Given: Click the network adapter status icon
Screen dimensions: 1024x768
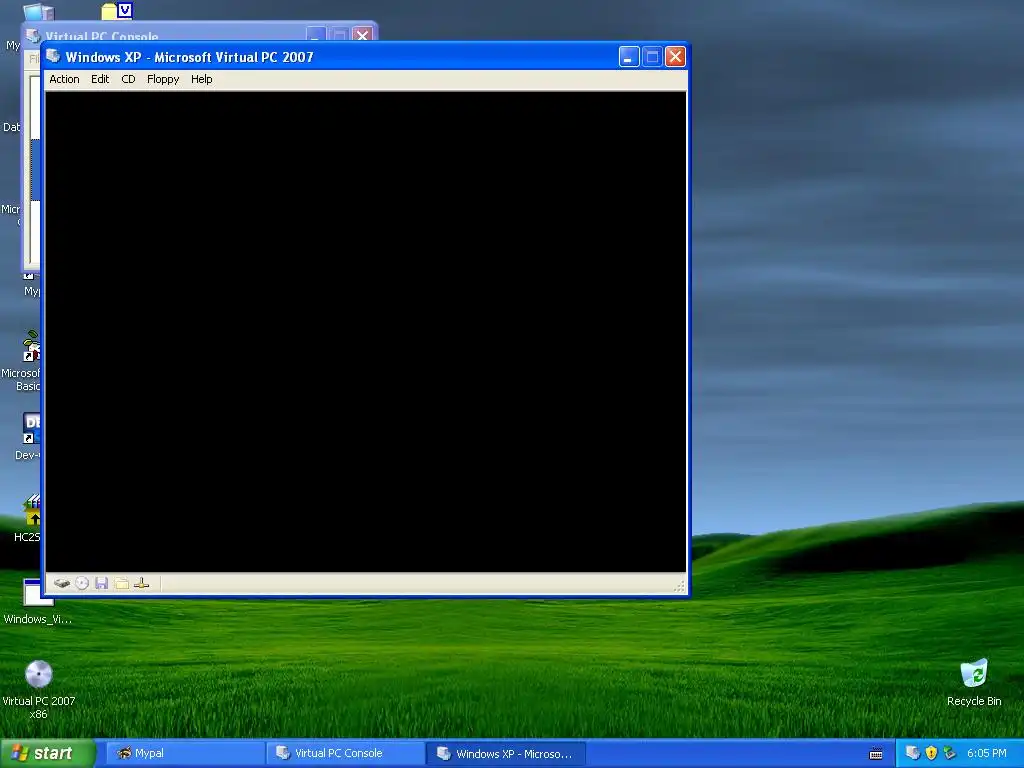Looking at the screenshot, I should 142,583.
